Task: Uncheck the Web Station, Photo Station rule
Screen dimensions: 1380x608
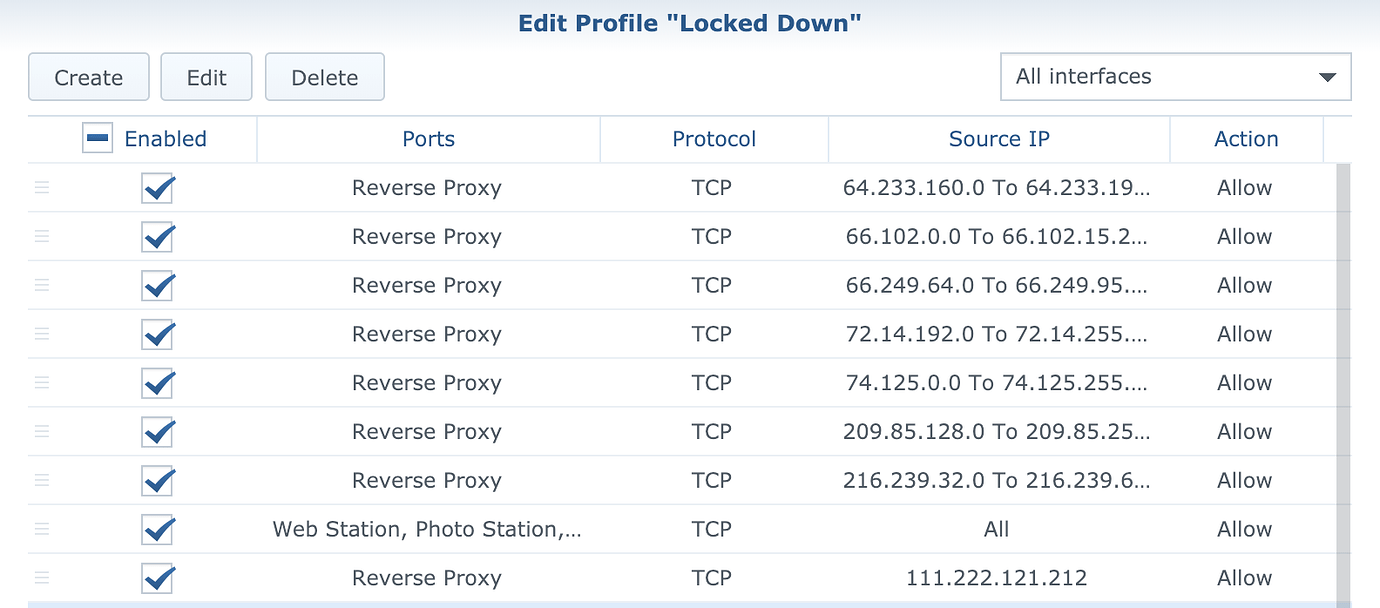Action: tap(157, 529)
